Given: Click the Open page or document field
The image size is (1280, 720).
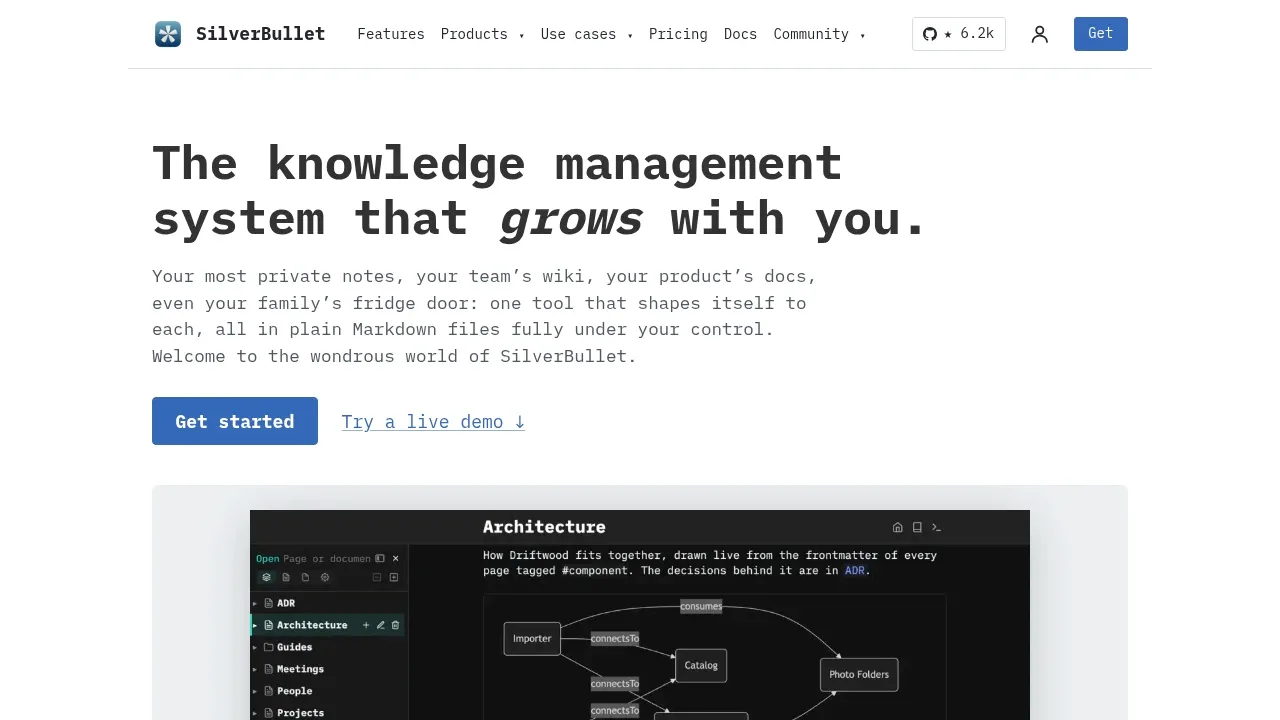Looking at the screenshot, I should tap(327, 558).
